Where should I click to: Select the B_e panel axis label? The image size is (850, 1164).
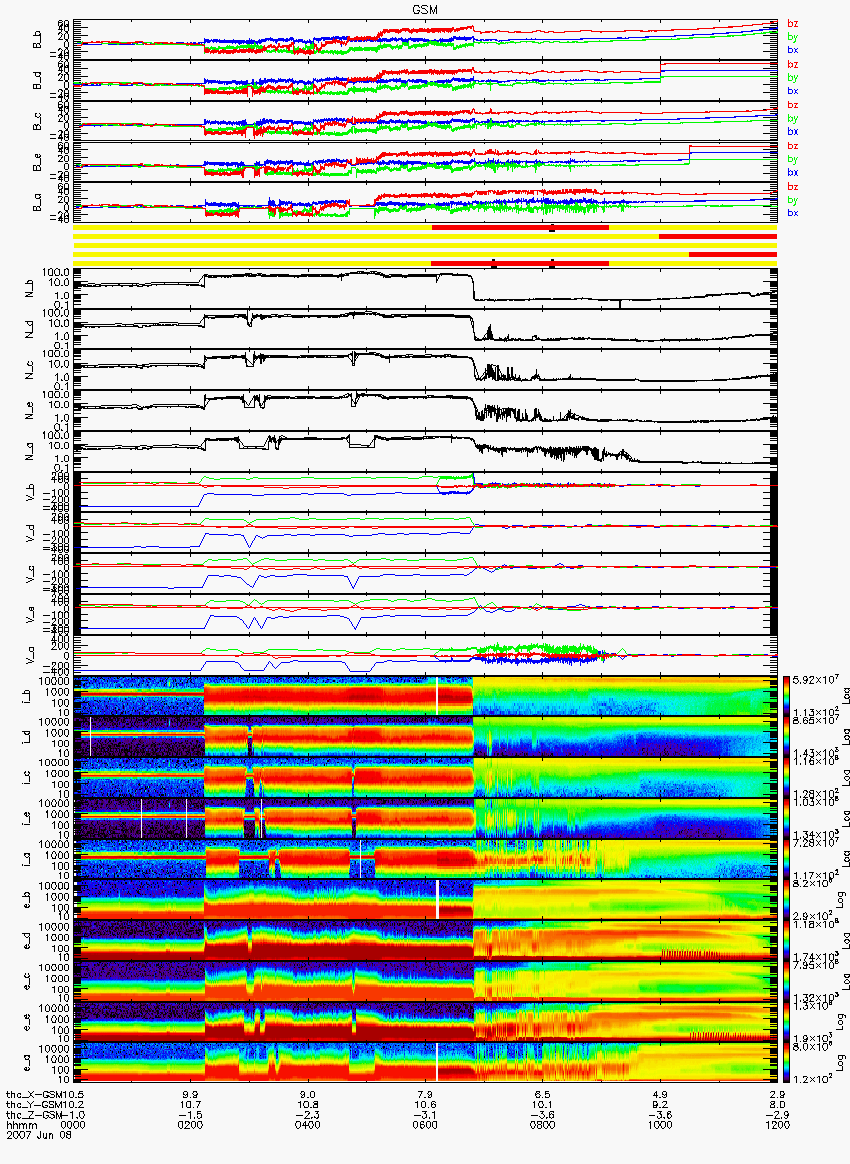(x=37, y=163)
